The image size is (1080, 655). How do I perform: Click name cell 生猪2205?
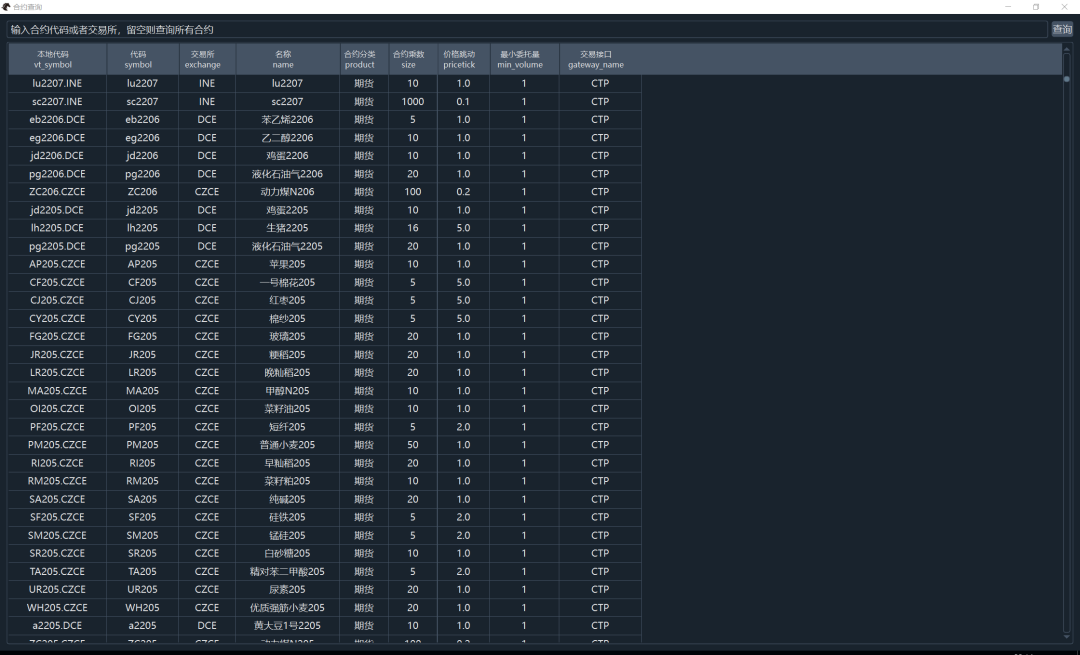287,228
